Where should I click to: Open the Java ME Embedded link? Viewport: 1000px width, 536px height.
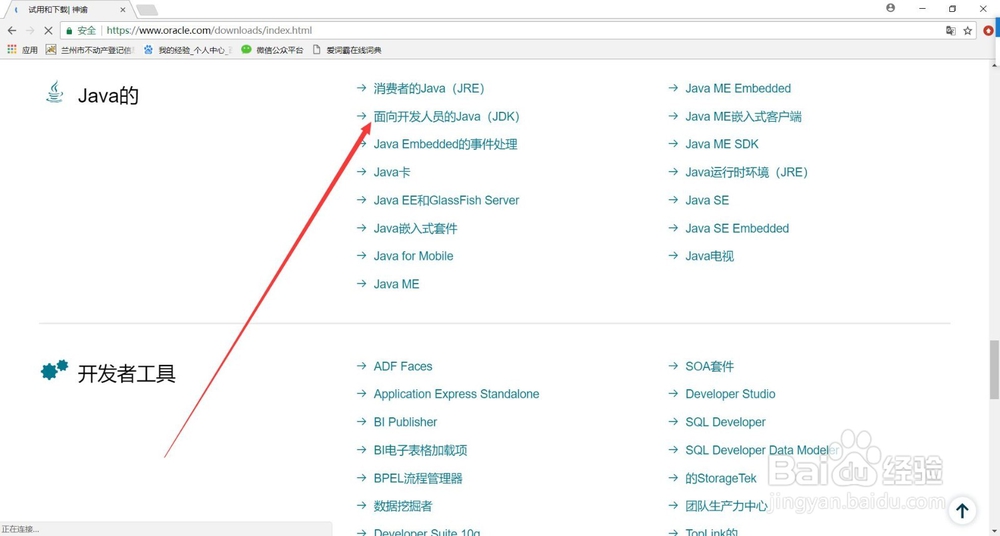pyautogui.click(x=738, y=89)
